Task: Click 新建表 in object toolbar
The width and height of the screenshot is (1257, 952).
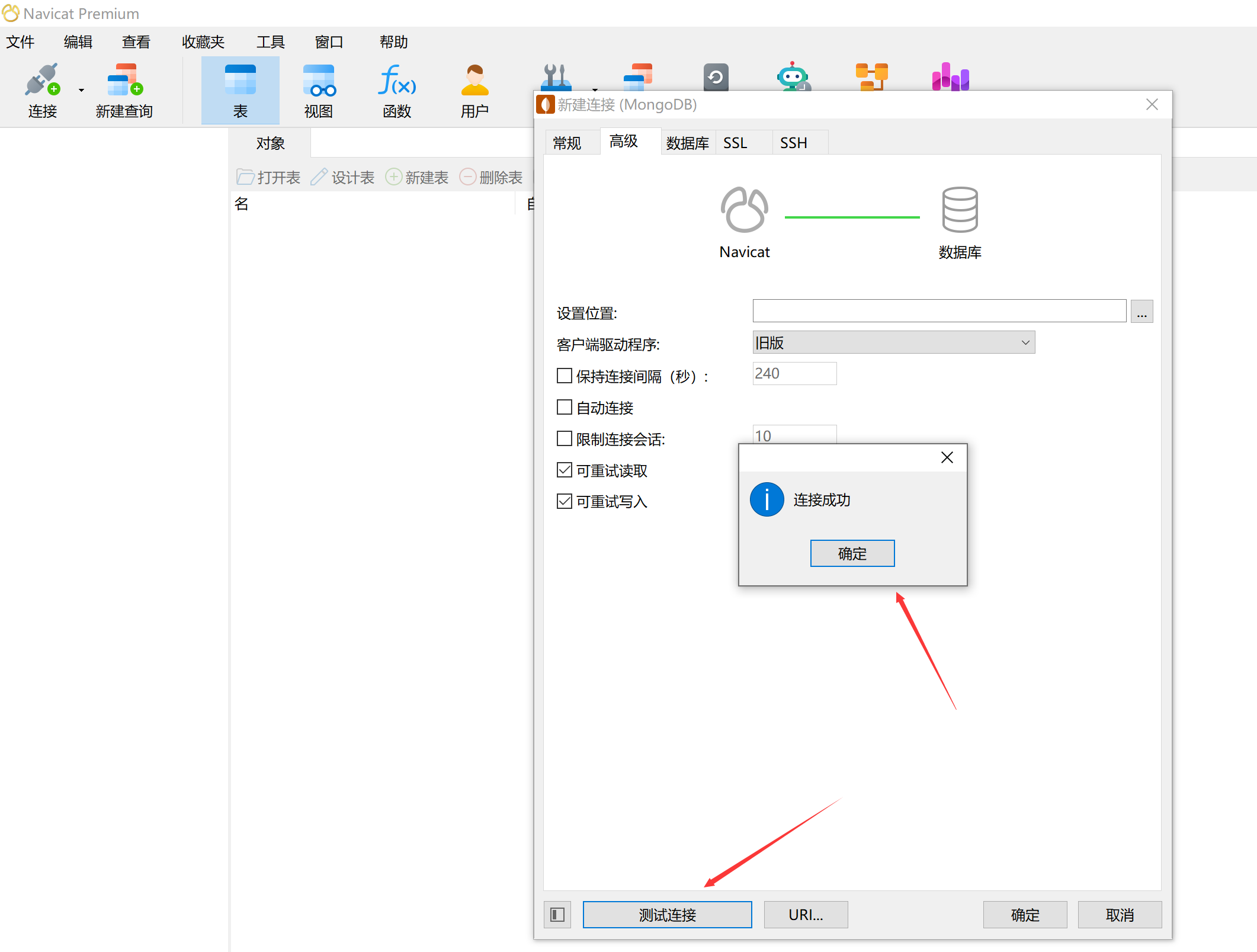Action: (416, 177)
